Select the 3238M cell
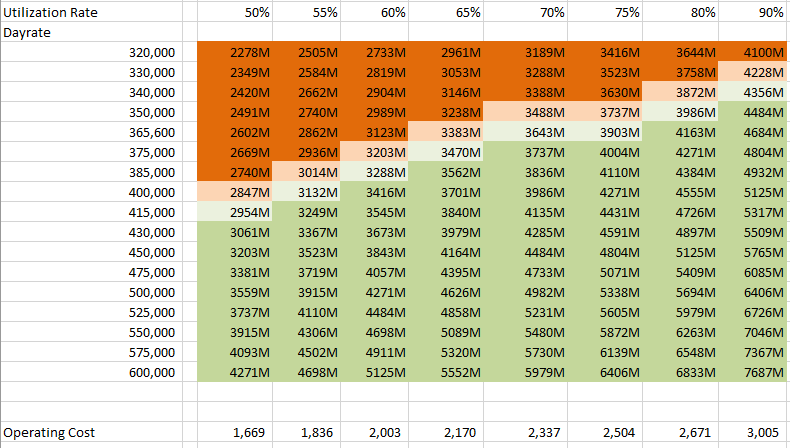The image size is (790, 448). click(x=446, y=112)
